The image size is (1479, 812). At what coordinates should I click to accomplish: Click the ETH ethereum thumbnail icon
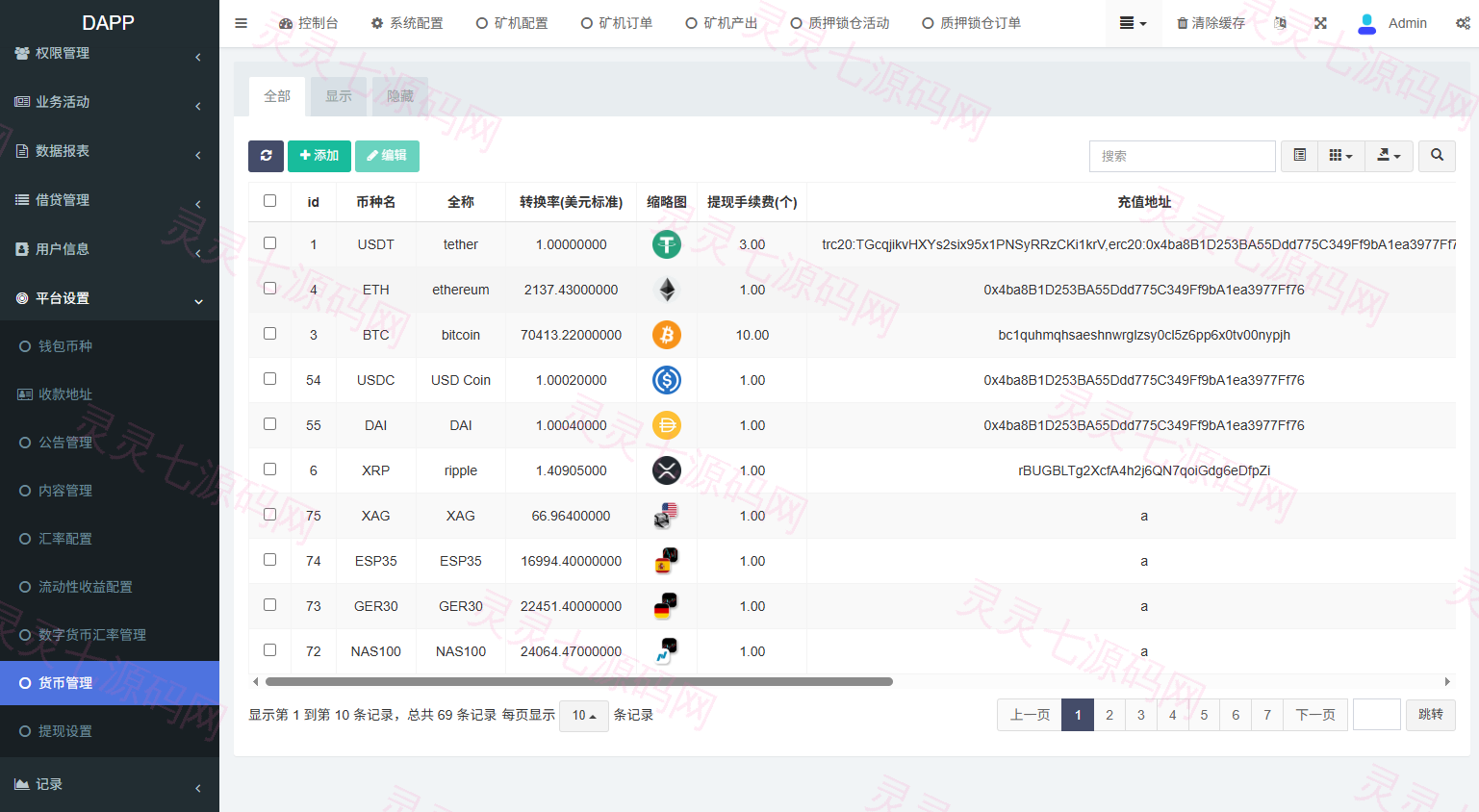coord(666,290)
